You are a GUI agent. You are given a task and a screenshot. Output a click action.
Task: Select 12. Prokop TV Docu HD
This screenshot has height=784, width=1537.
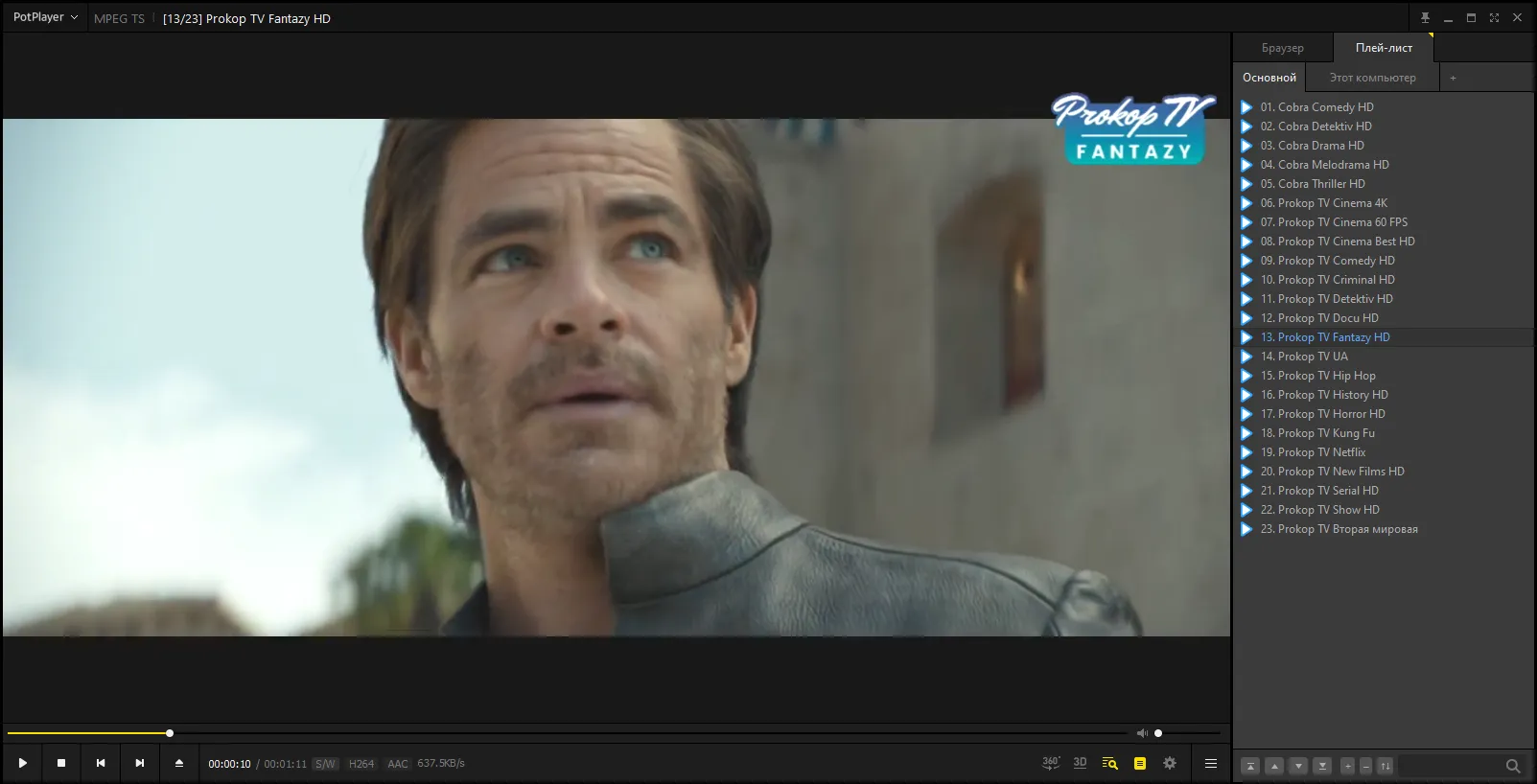pos(1384,318)
